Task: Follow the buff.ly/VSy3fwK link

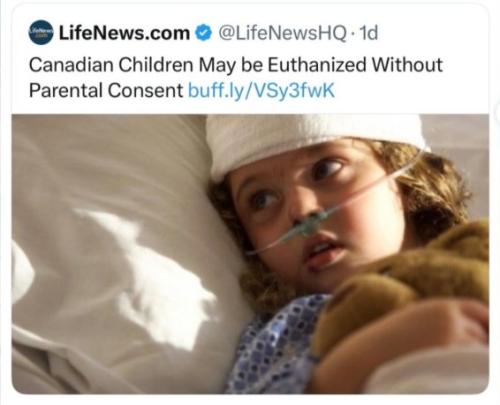Action: point(261,91)
